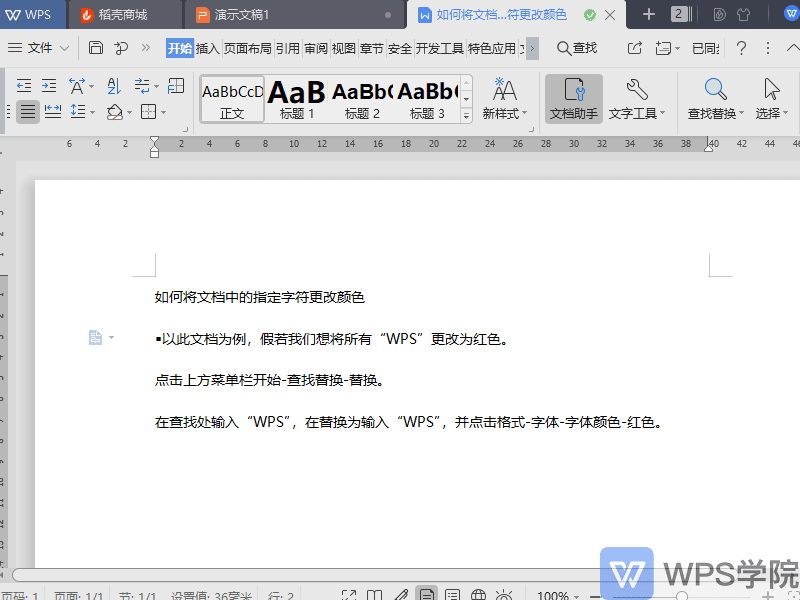Open the borders dropdown arrow

[163, 112]
